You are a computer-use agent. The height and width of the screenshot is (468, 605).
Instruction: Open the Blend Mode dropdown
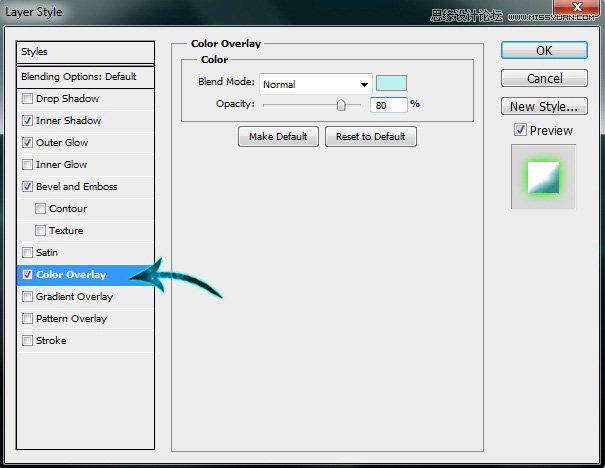(315, 85)
